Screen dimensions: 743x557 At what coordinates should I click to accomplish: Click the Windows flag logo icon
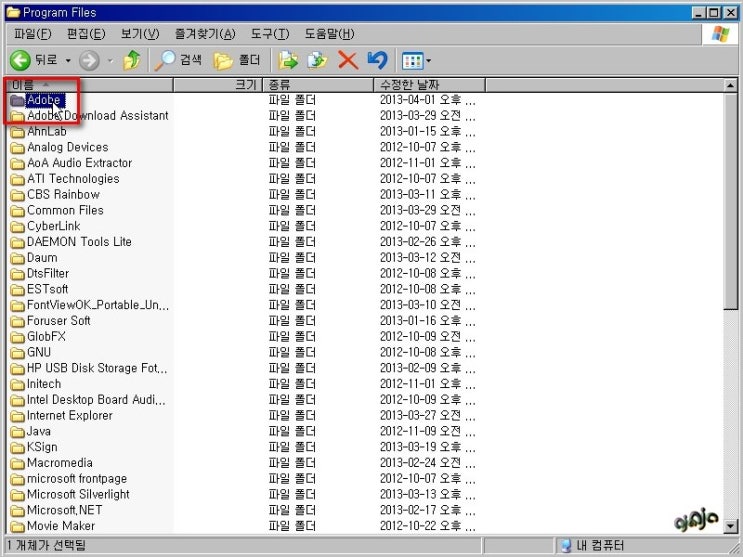(x=720, y=34)
